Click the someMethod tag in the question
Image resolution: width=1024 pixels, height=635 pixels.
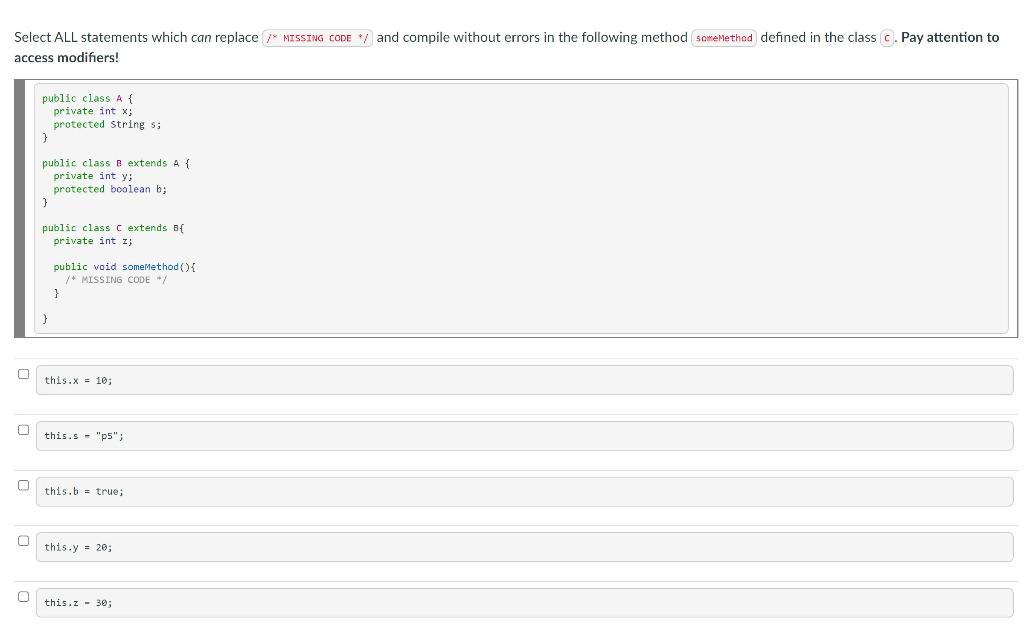click(724, 38)
